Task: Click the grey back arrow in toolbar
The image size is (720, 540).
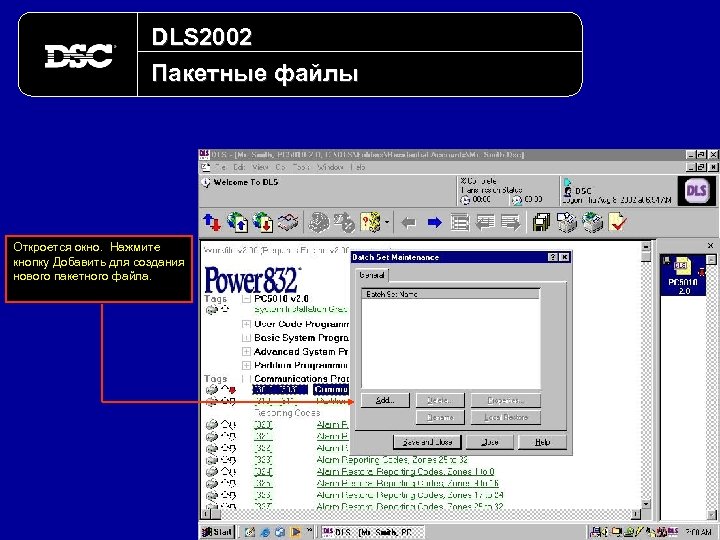Action: [408, 223]
